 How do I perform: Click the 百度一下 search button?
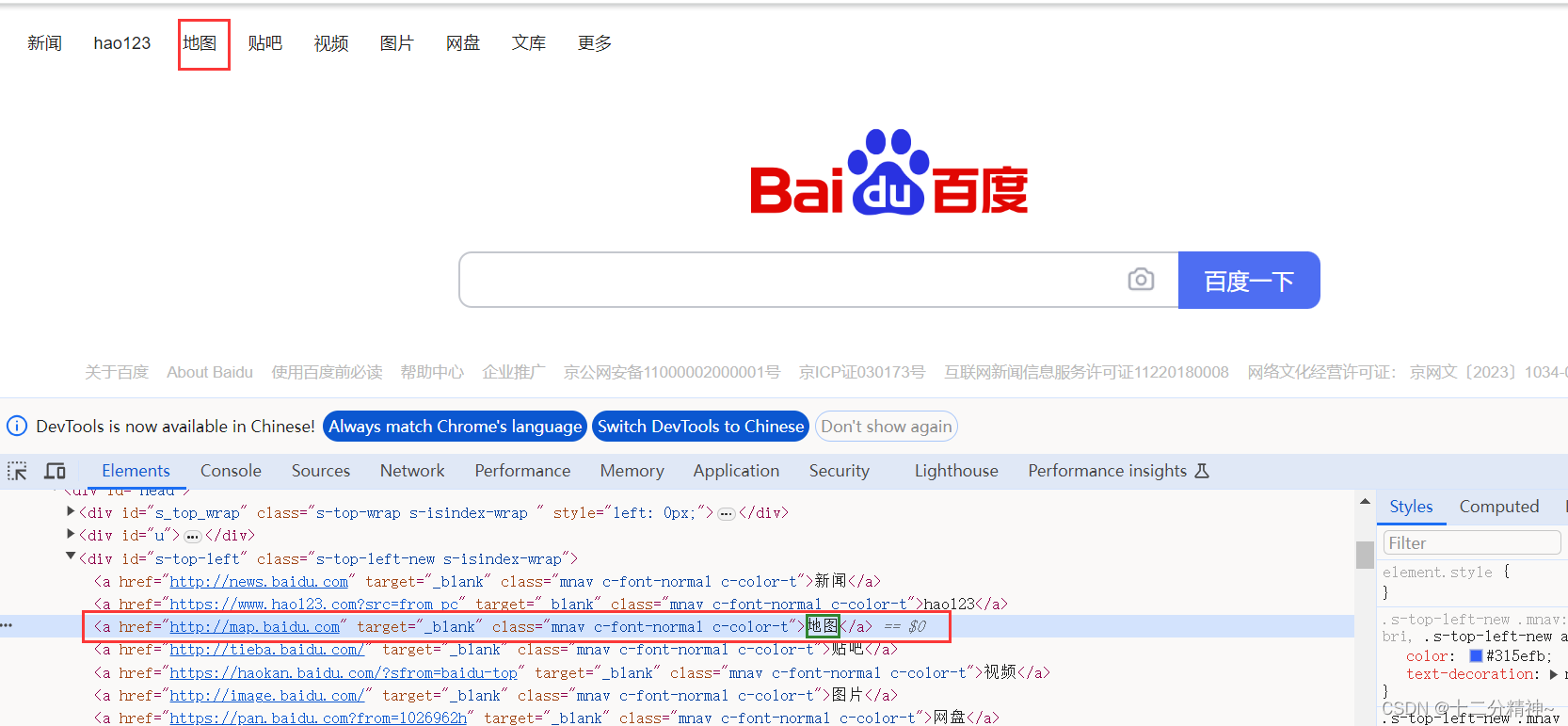1249,280
